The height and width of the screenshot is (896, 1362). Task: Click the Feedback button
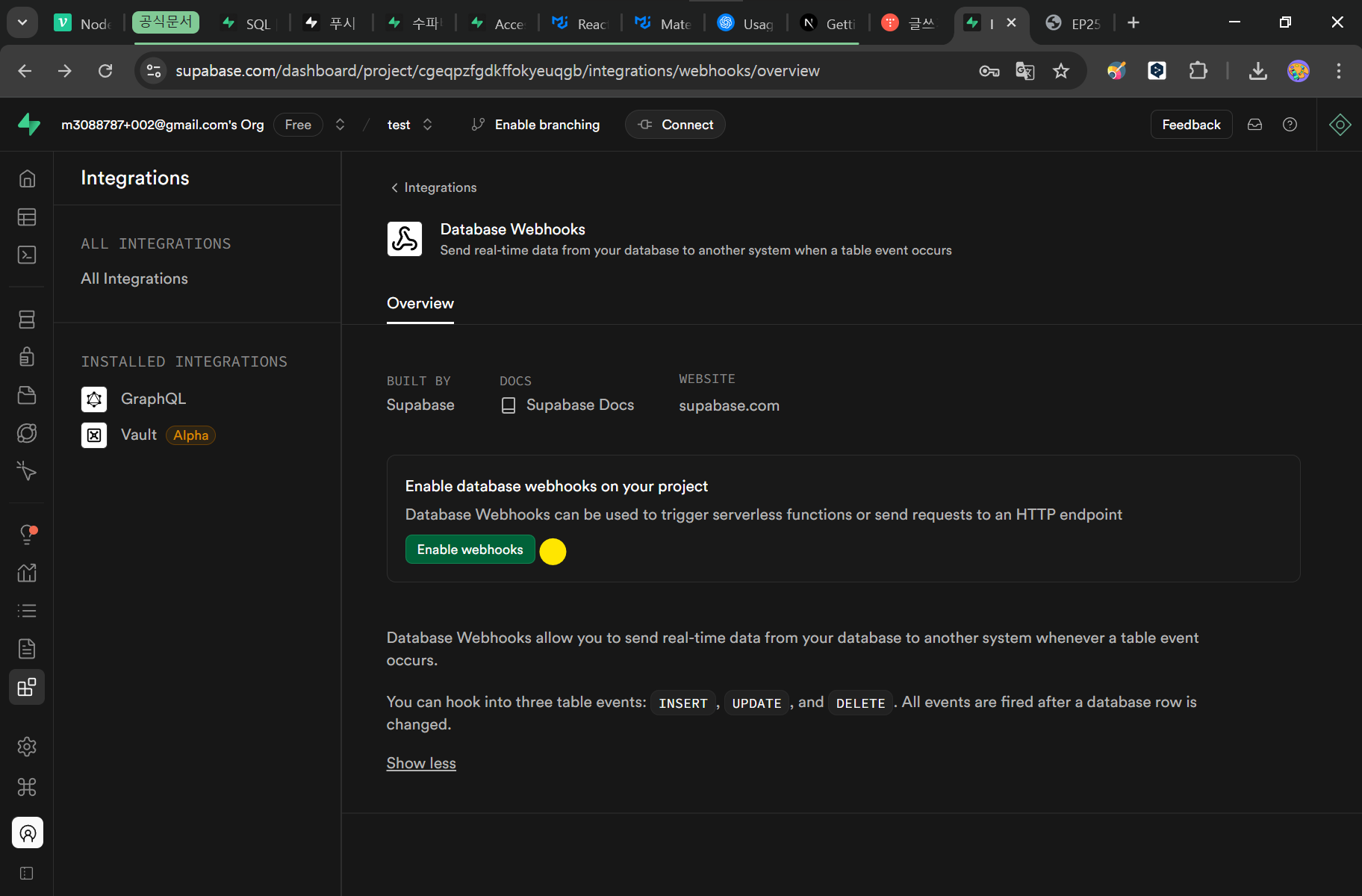[1191, 125]
